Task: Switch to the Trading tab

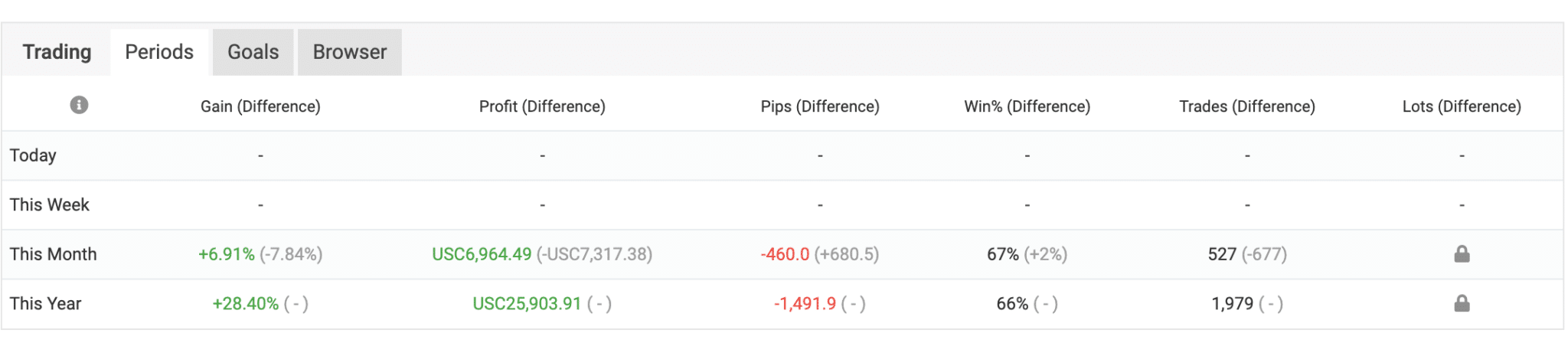Action: point(57,52)
